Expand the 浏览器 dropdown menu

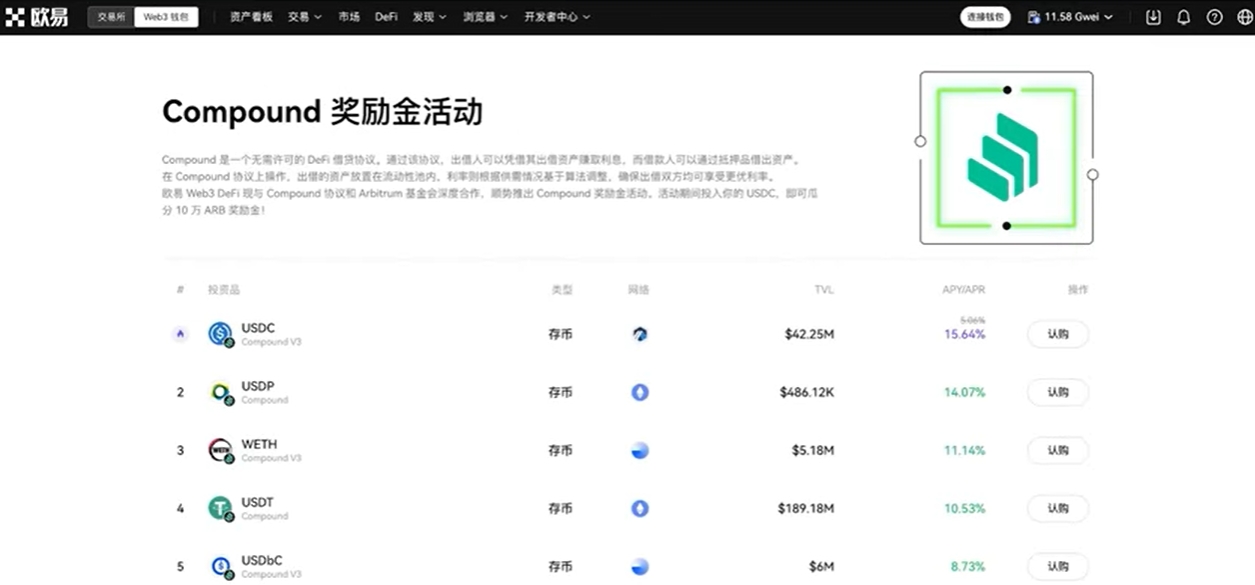coord(485,17)
